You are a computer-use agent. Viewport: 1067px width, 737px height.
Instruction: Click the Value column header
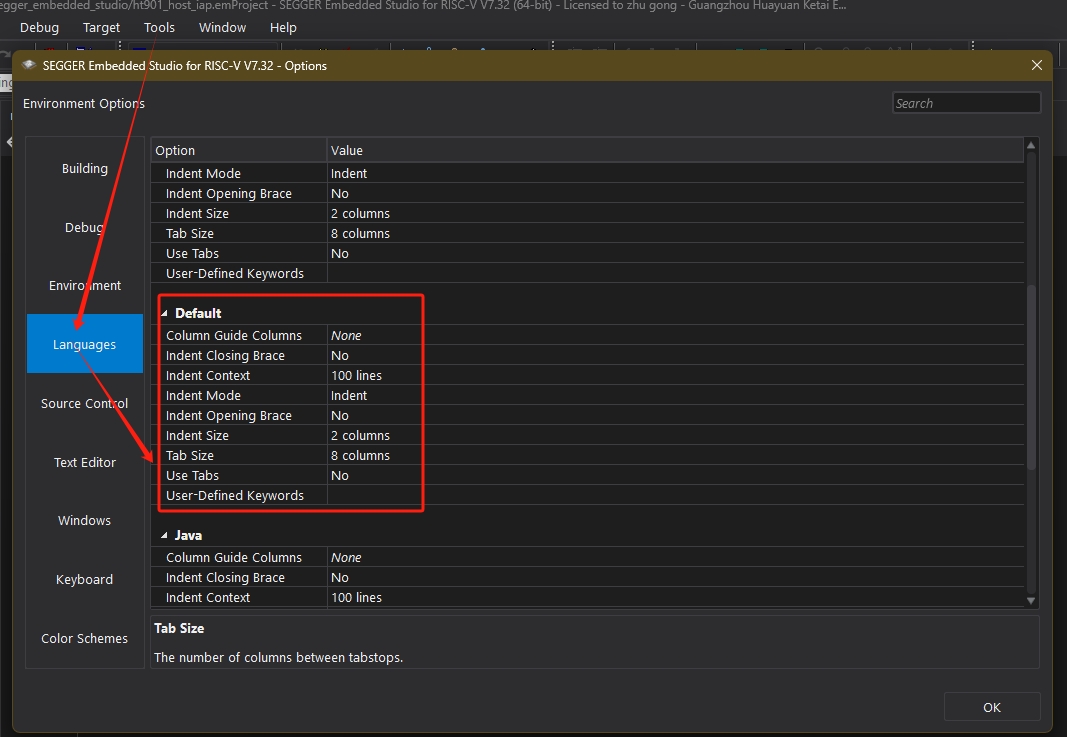675,150
